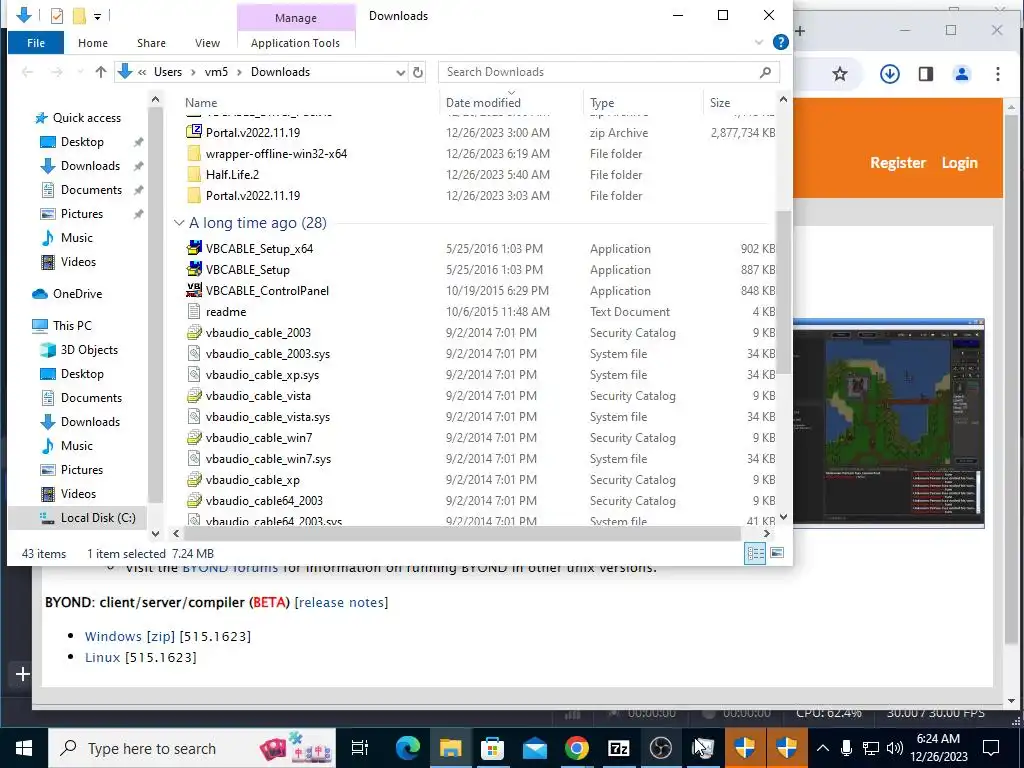Viewport: 1024px width, 768px height.
Task: Click the Register link on the BYOND page
Action: click(x=898, y=163)
